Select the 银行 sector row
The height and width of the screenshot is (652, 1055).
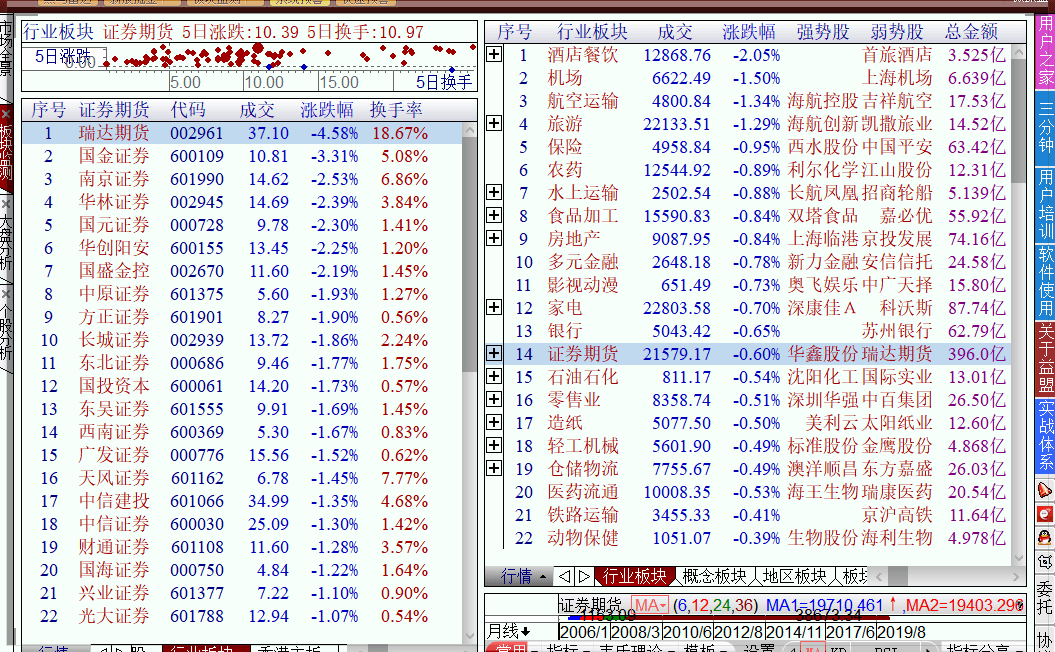[x=757, y=330]
